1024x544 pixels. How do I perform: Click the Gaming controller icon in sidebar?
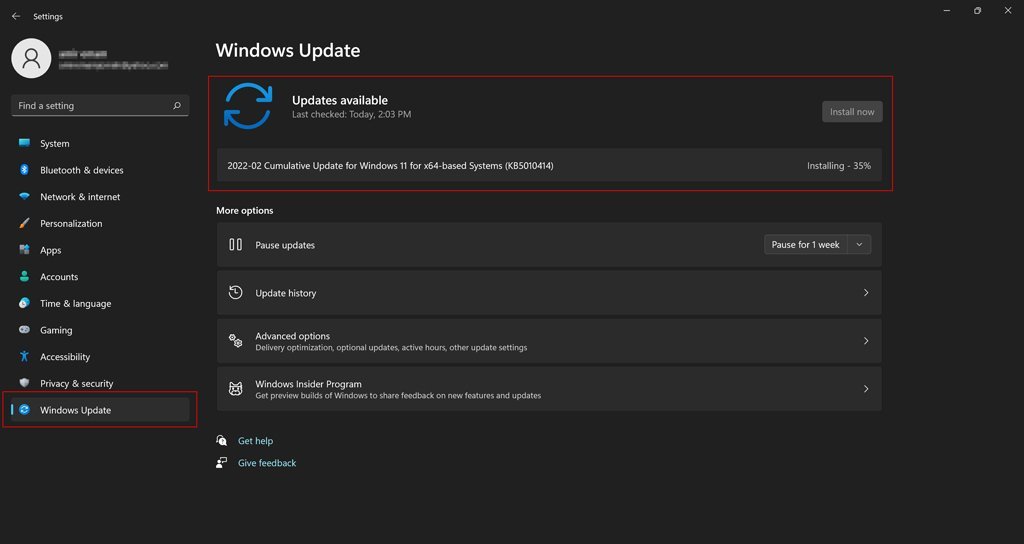(24, 330)
